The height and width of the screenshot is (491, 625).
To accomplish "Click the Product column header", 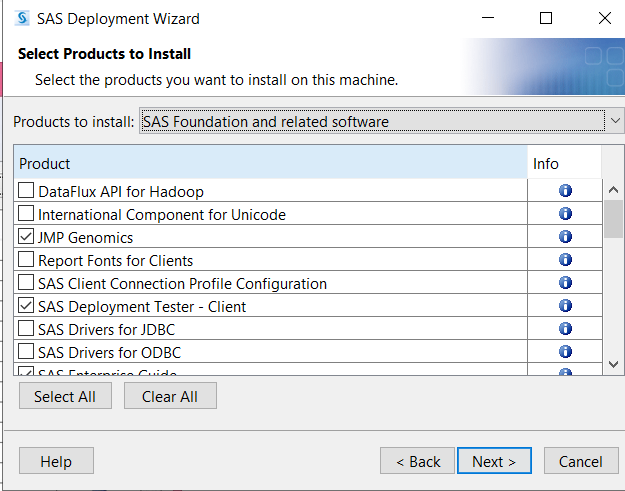I will [271, 163].
